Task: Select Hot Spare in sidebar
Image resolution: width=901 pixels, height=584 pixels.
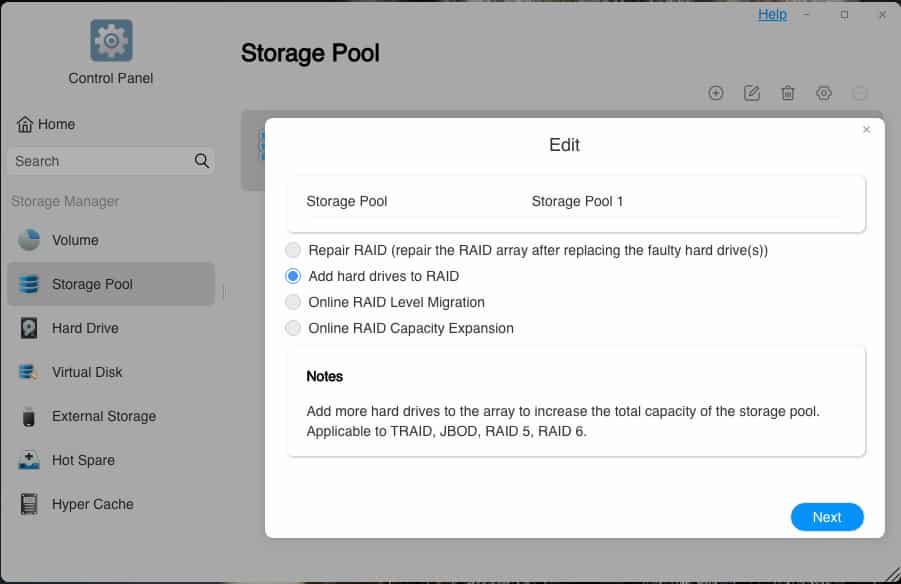Action: [x=83, y=460]
